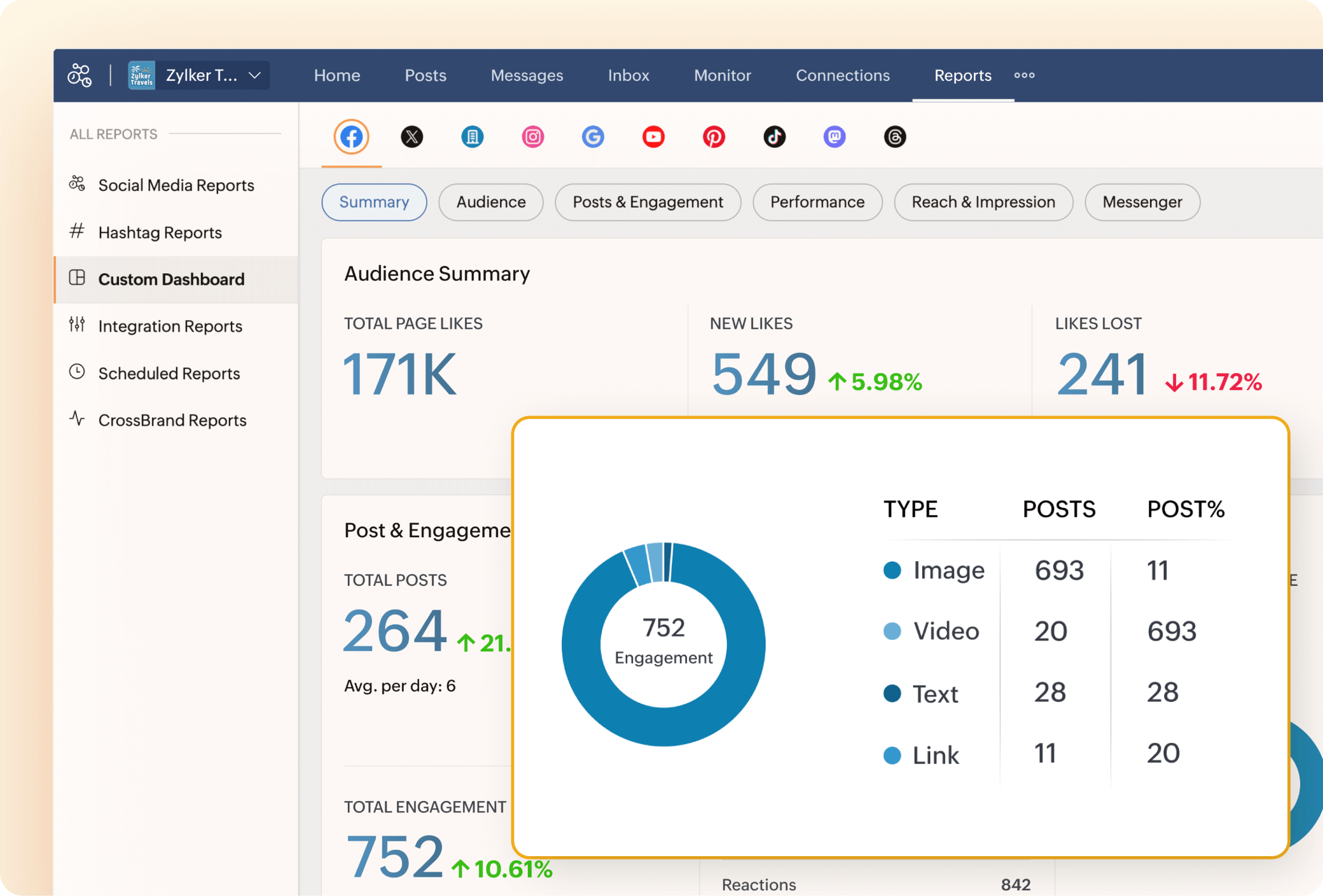
Task: Open the Instagram channel reports icon
Action: point(533,137)
